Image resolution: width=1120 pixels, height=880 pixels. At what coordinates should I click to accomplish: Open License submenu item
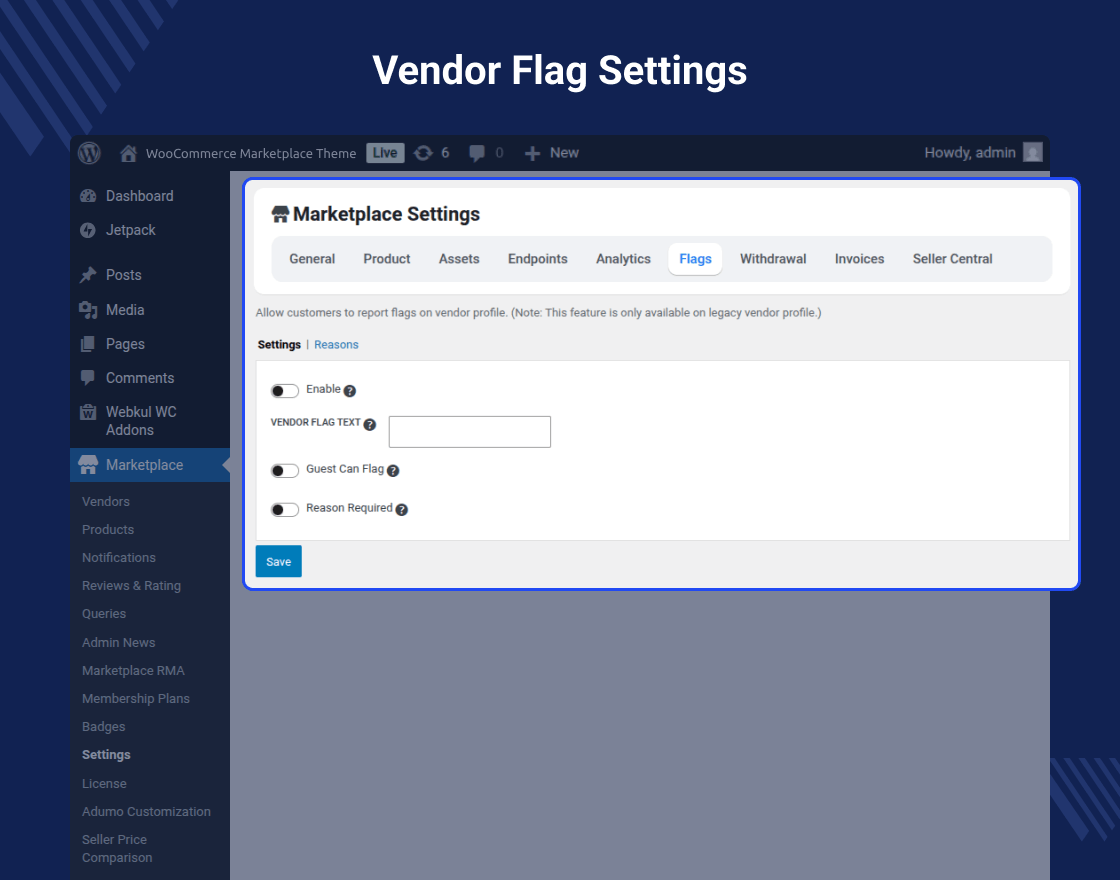(x=104, y=784)
